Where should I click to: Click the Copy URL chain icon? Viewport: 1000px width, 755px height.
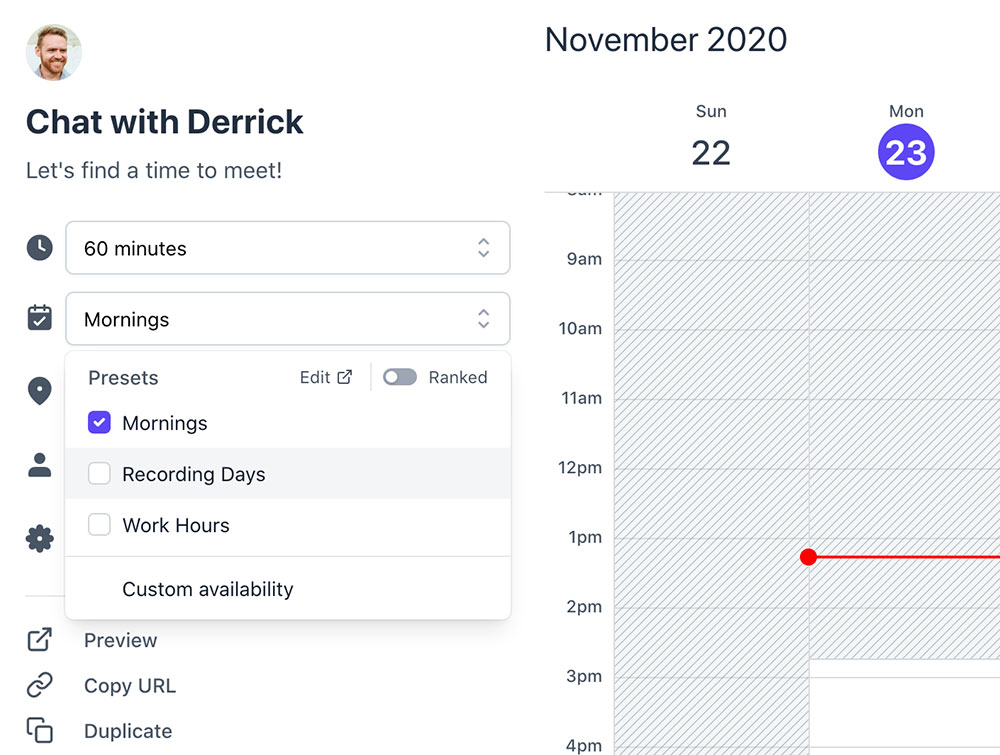coord(39,686)
